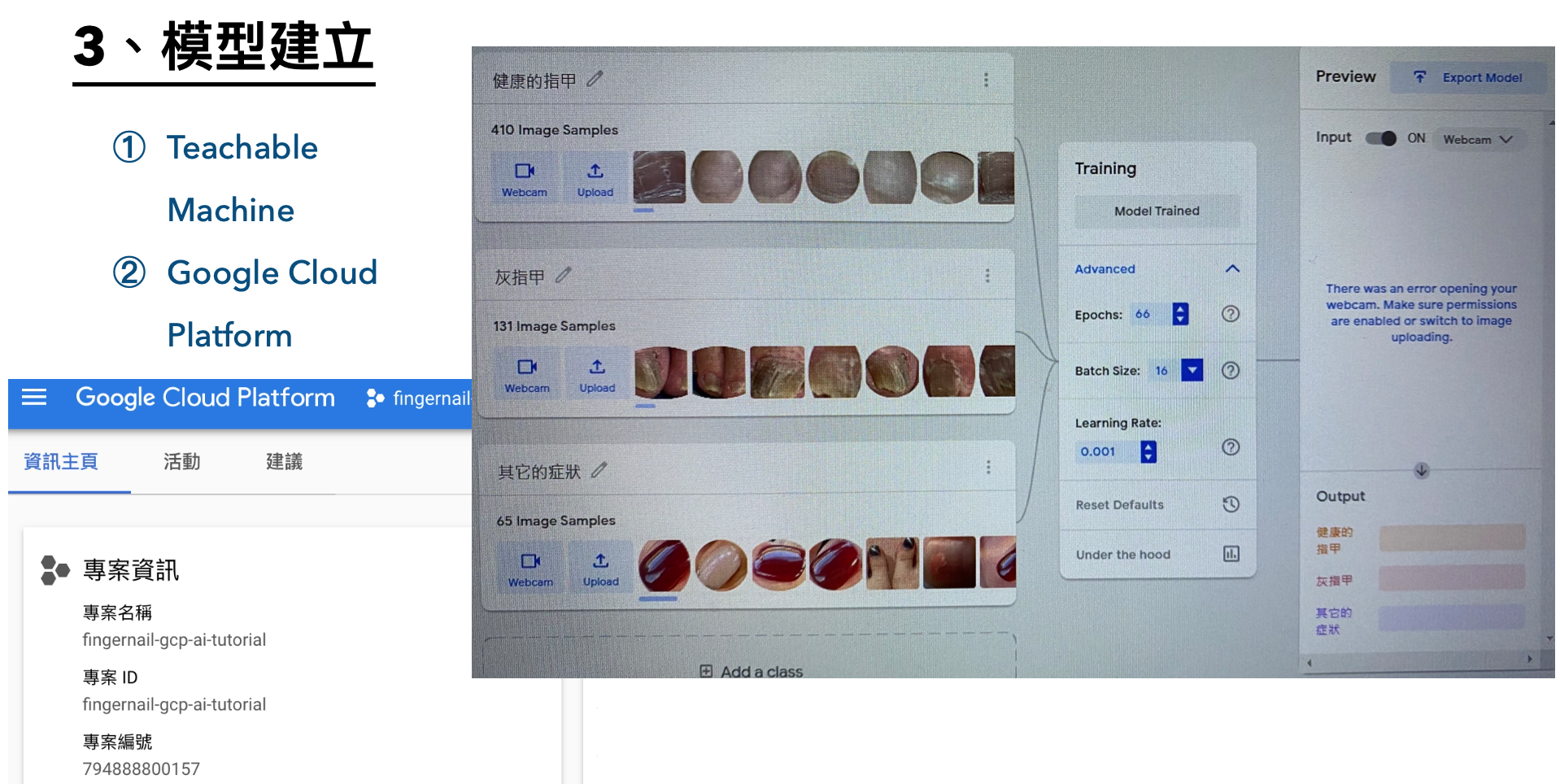
Task: Click the 專案資訊 card hexagon icon
Action: (54, 570)
